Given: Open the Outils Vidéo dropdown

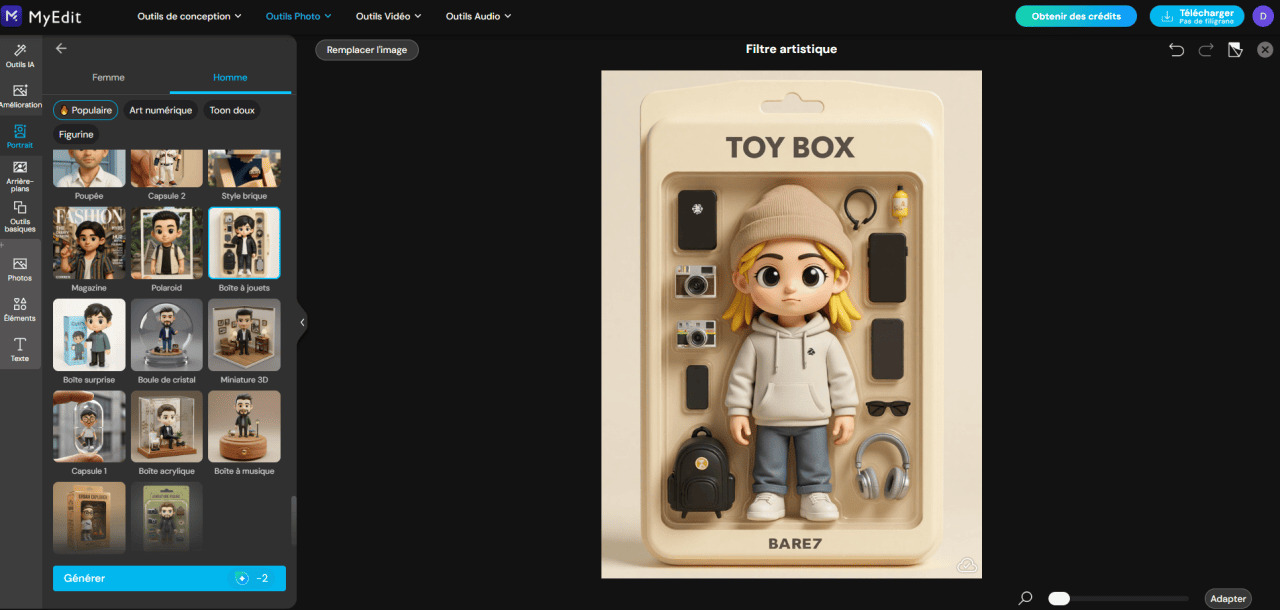Looking at the screenshot, I should [389, 16].
